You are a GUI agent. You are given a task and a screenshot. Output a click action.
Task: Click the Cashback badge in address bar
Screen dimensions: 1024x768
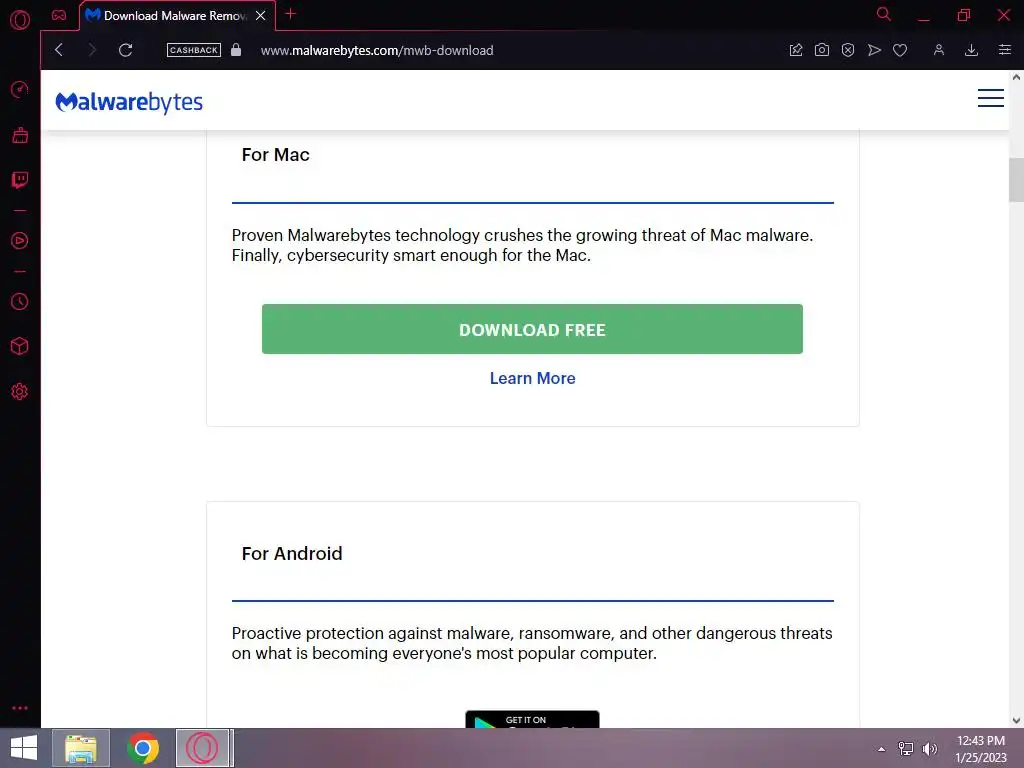tap(193, 50)
